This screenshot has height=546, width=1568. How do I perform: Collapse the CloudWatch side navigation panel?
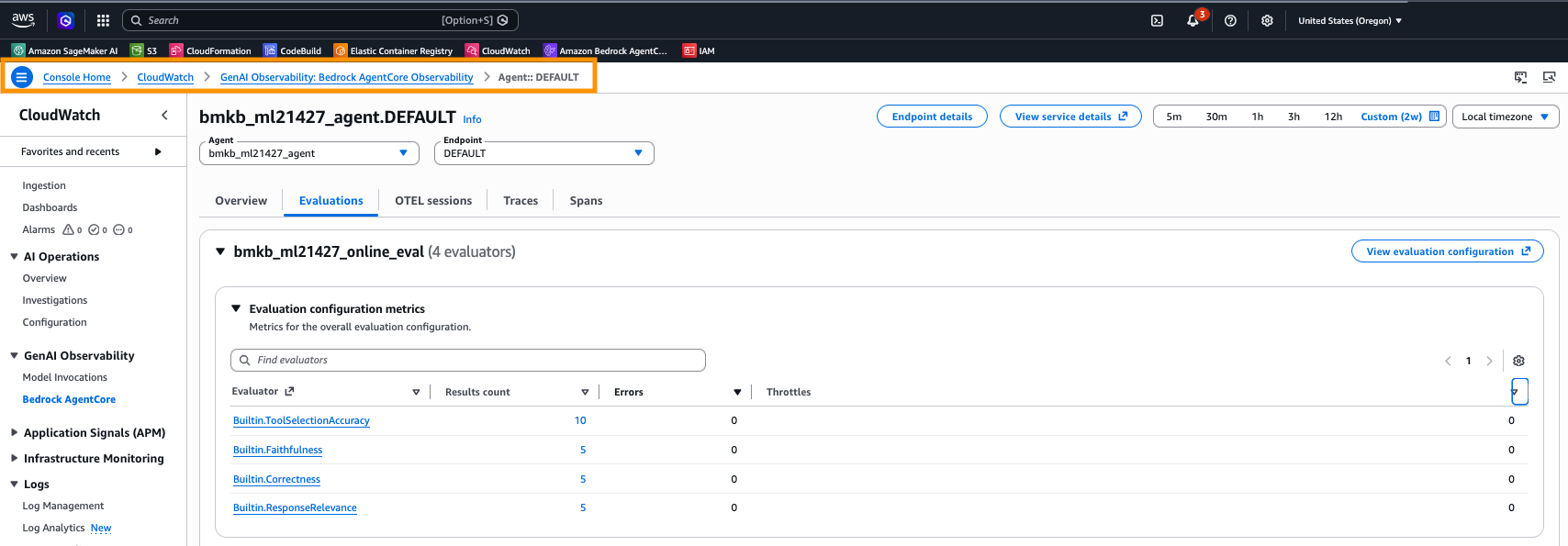tap(164, 115)
